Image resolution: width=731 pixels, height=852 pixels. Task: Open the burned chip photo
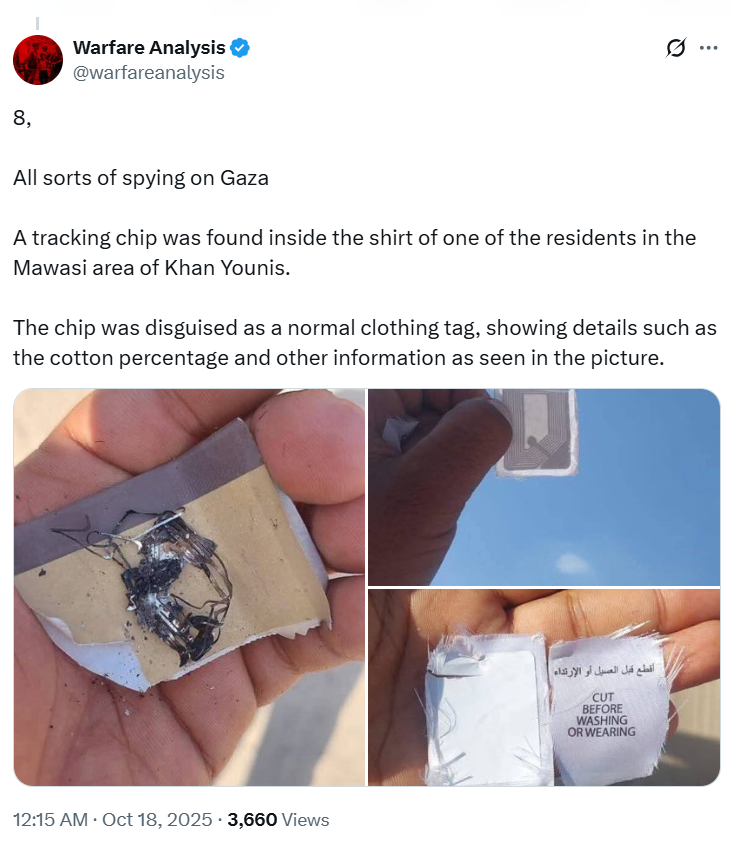point(190,587)
